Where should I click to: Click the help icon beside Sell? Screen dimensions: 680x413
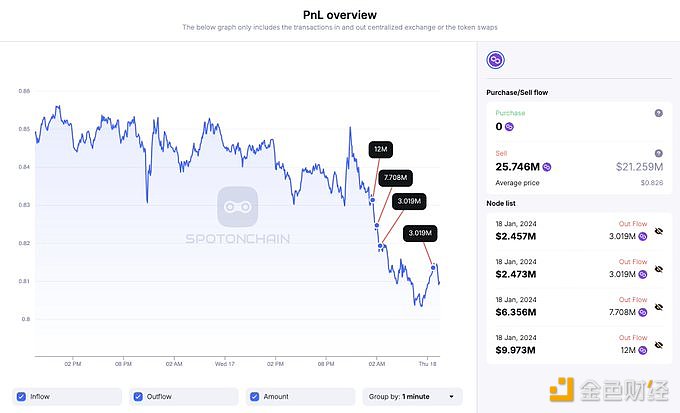point(658,153)
